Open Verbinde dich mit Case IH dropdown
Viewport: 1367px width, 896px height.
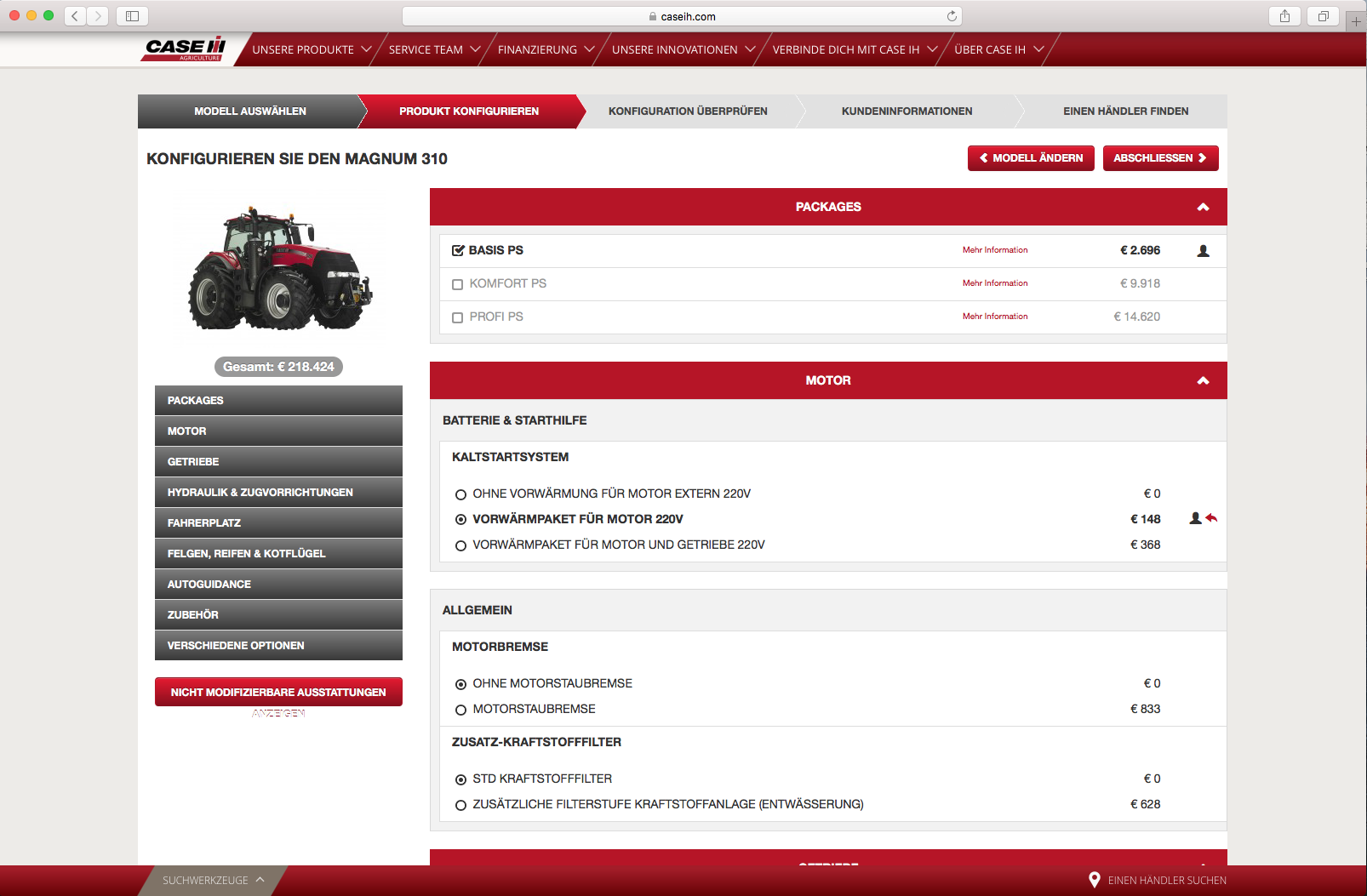tap(855, 49)
